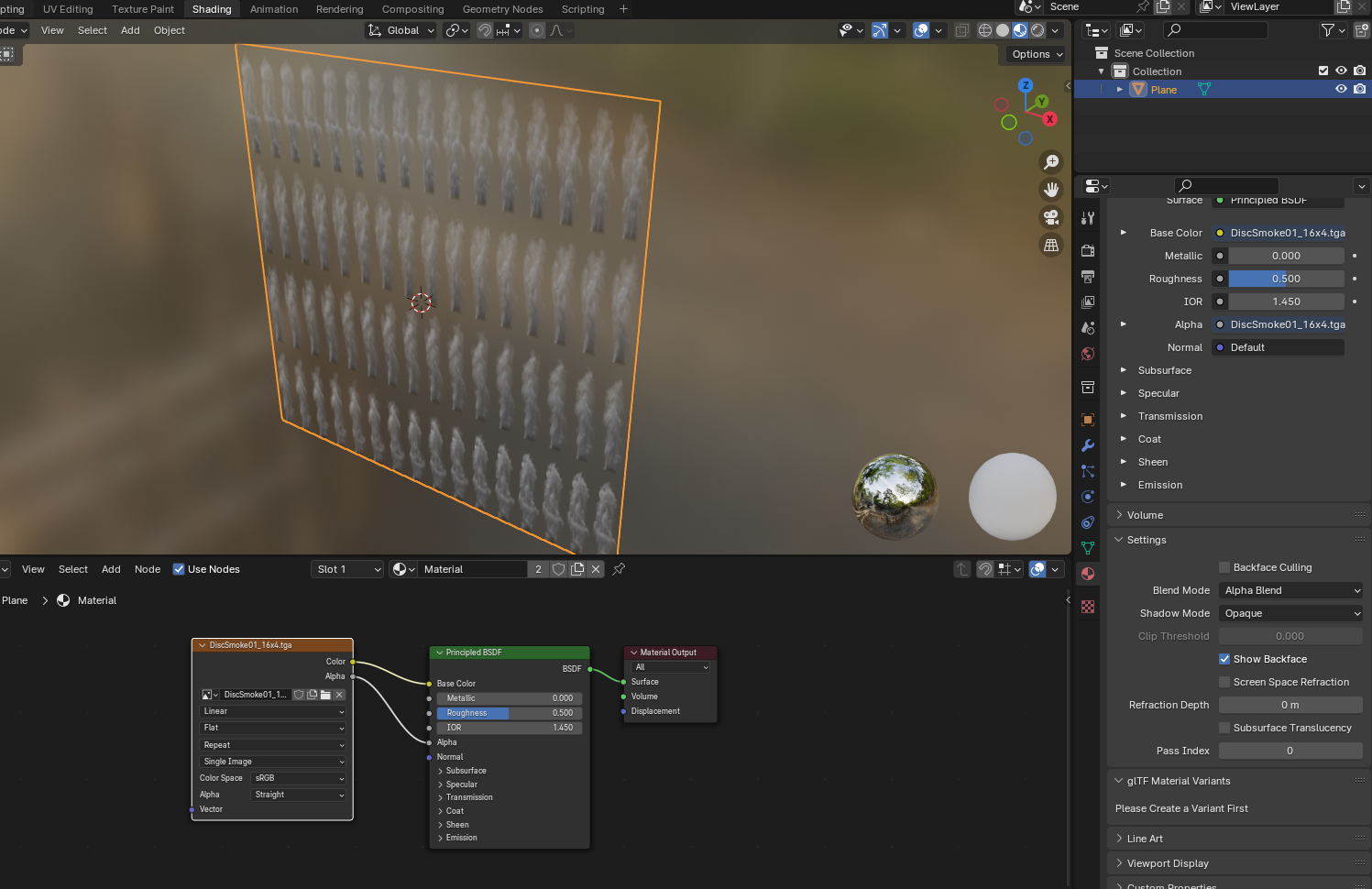This screenshot has height=889, width=1372.
Task: Enable Subsurface Translucency checkbox
Action: [x=1224, y=728]
